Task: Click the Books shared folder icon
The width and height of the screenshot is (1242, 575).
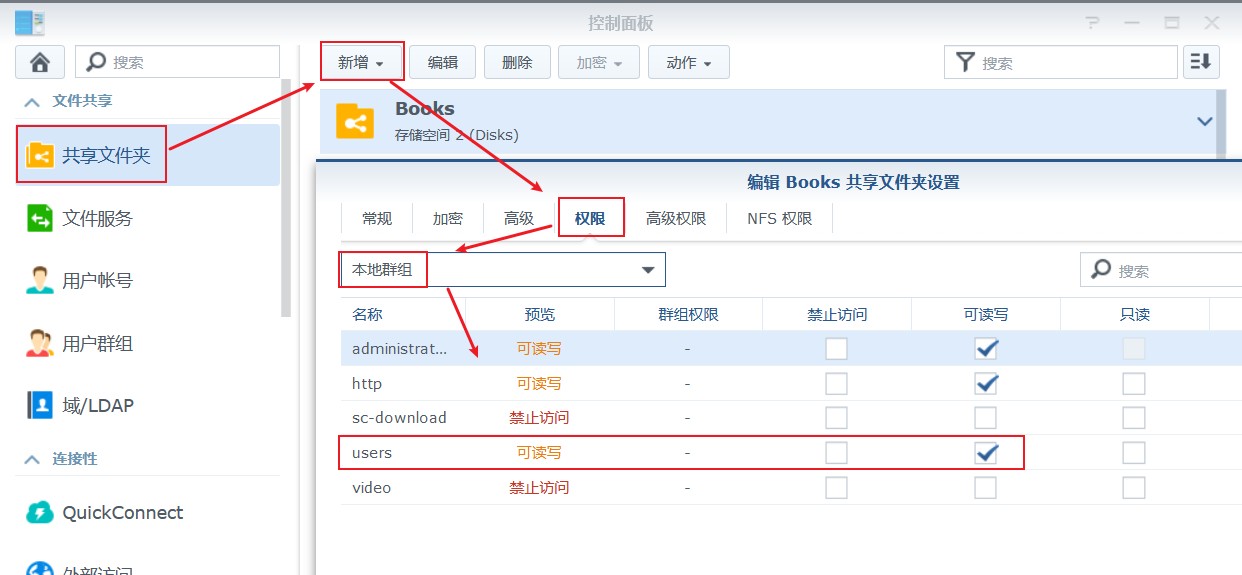Action: [x=355, y=122]
